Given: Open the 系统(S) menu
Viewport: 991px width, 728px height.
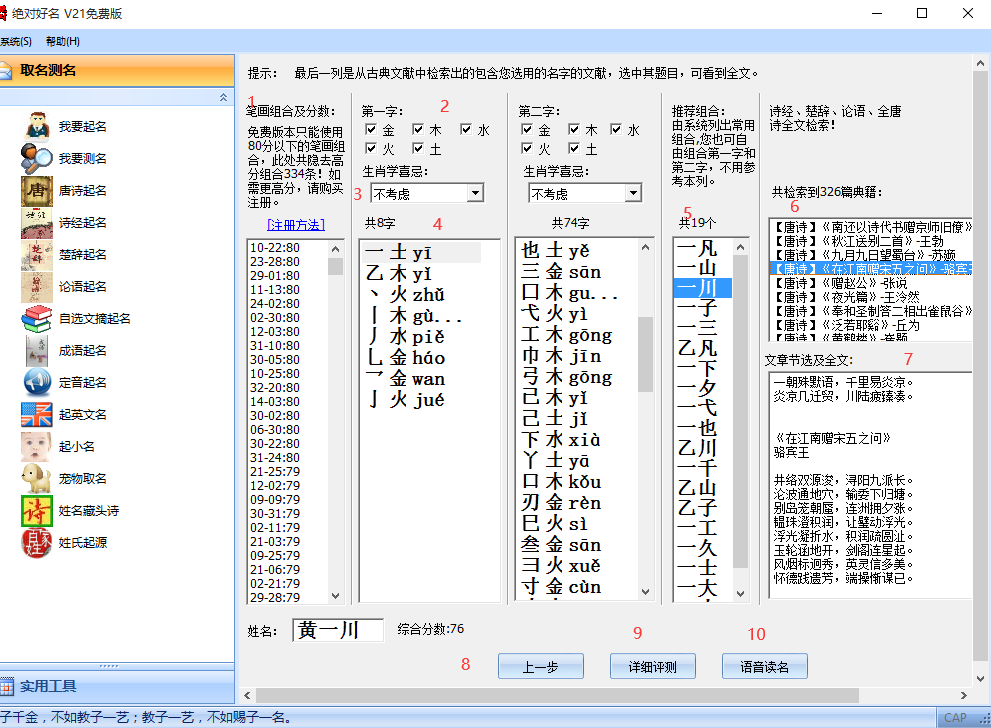Looking at the screenshot, I should tap(15, 41).
